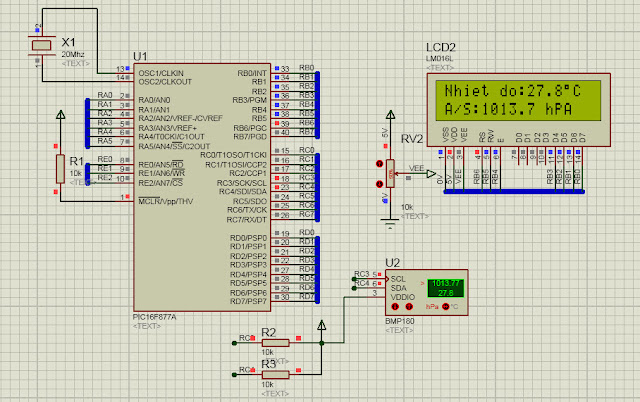
Task: Click the <TEXT> placeholder under BMP180
Action: click(x=399, y=330)
